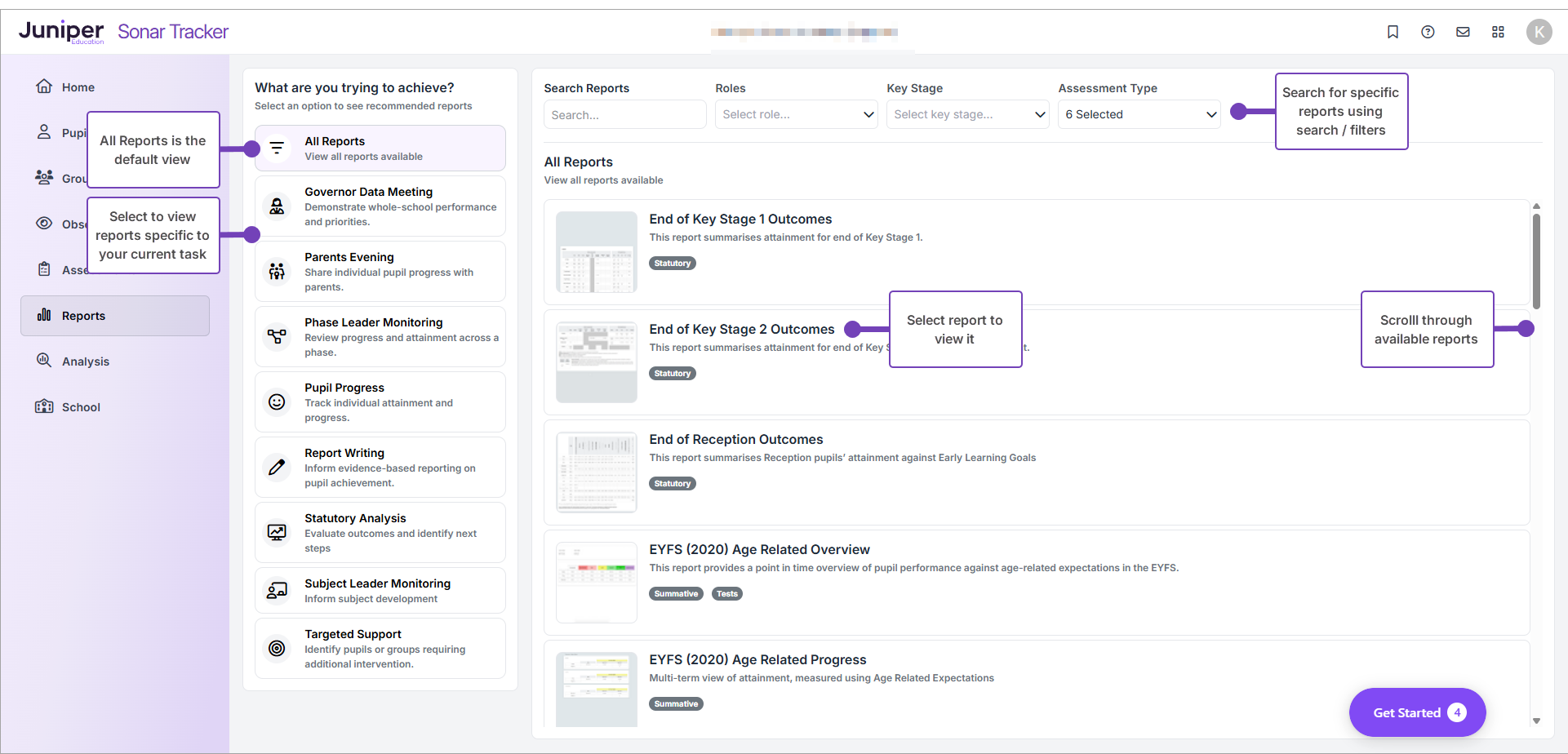1568x754 pixels.
Task: Expand the Roles dropdown
Action: point(796,114)
